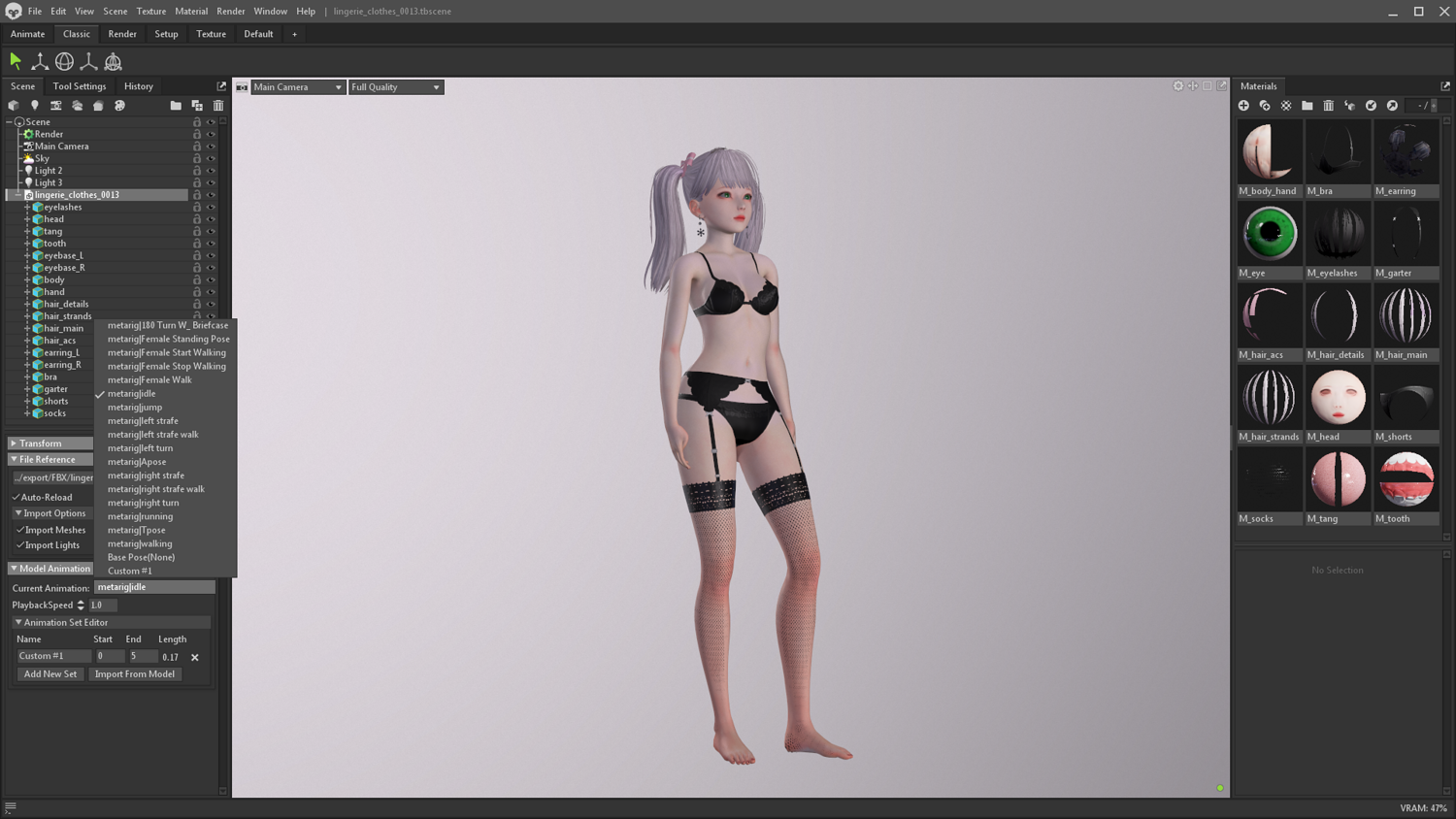
Task: Hide the eyelashes mesh
Action: (x=211, y=207)
